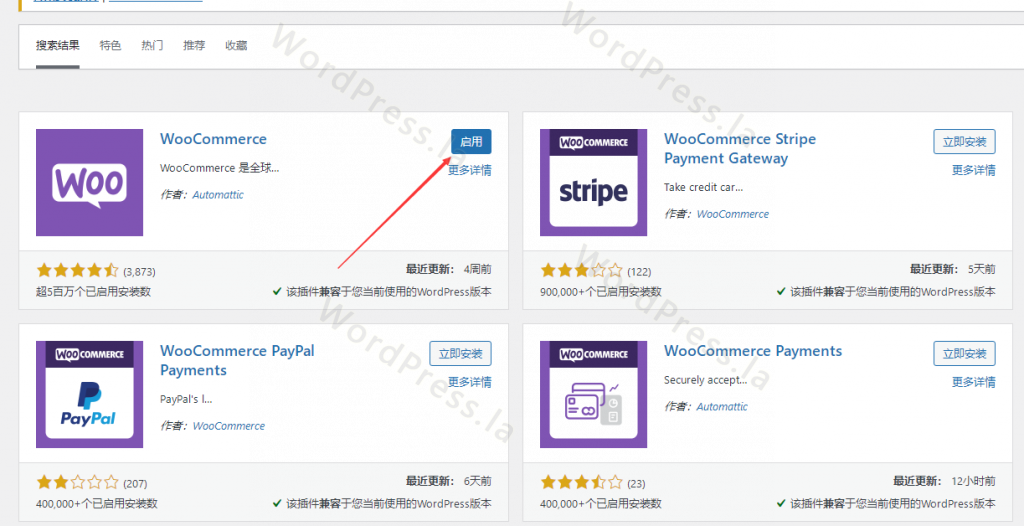1024x526 pixels.
Task: Switch to the 推荐 tab
Action: (x=194, y=46)
